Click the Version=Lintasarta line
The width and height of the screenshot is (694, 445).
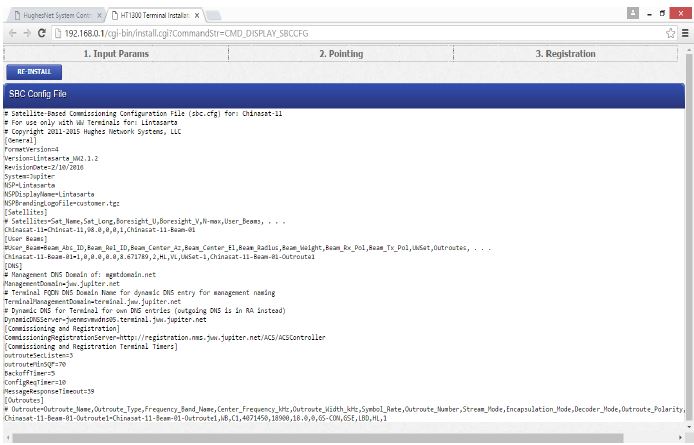[51, 158]
